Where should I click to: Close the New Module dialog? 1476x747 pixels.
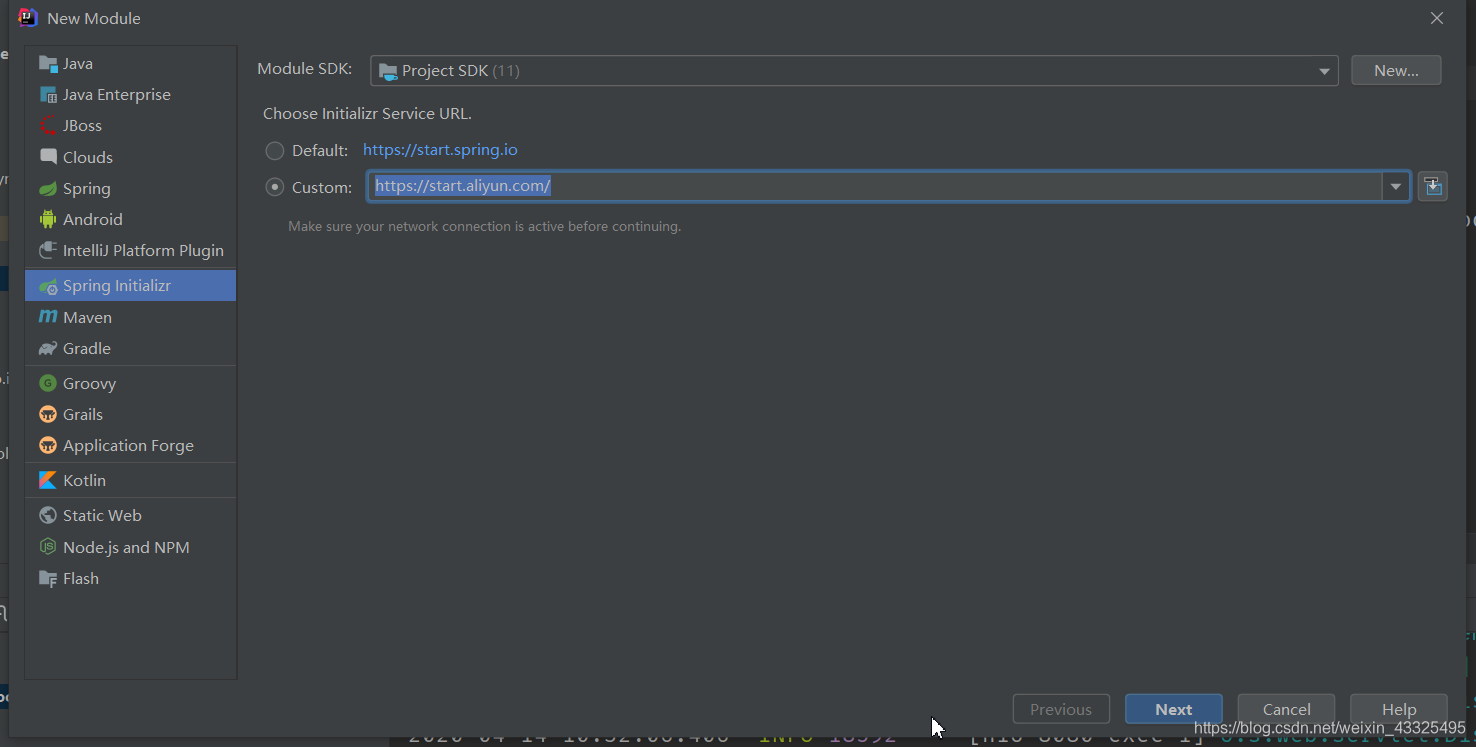point(1437,18)
